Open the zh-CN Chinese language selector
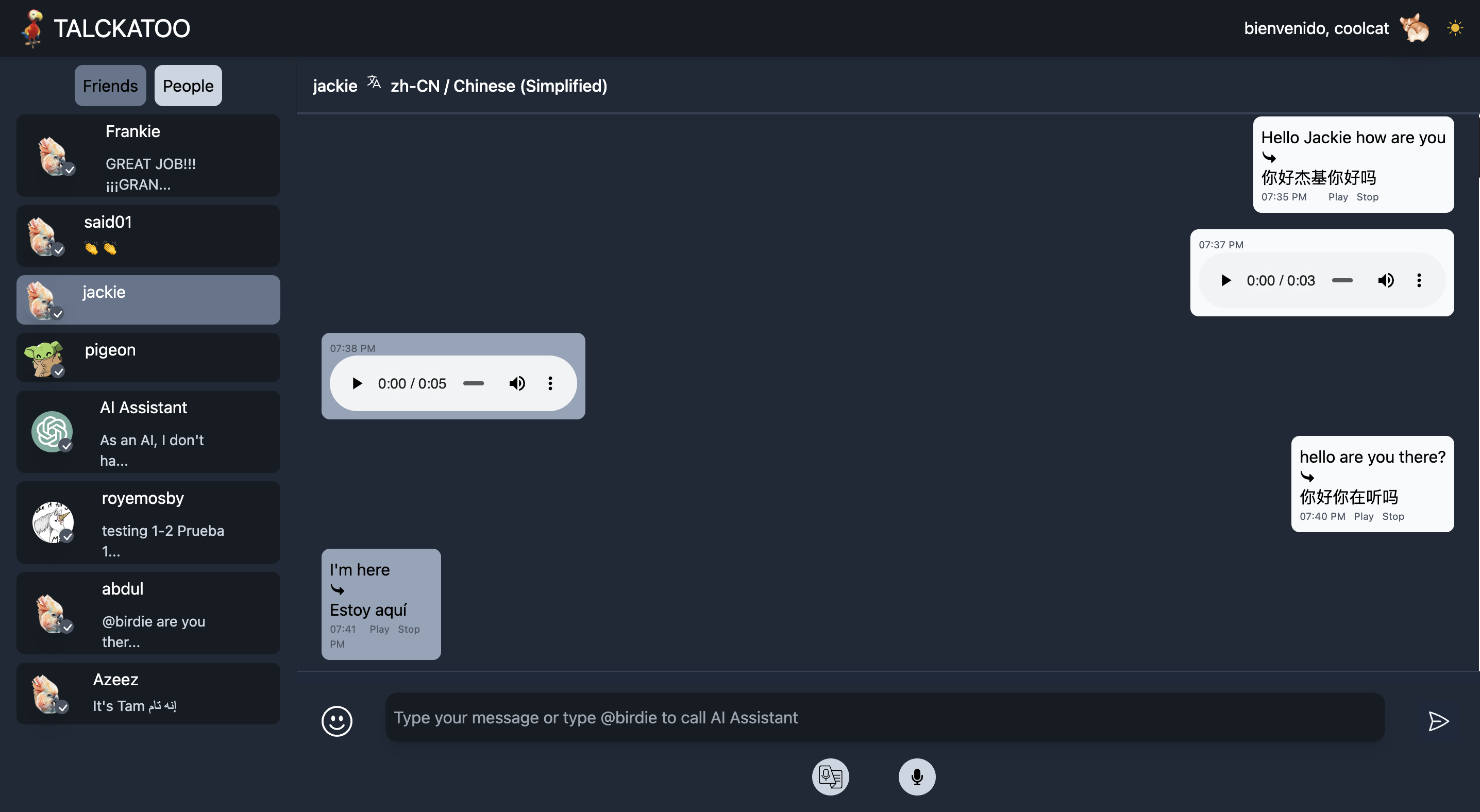 (498, 86)
